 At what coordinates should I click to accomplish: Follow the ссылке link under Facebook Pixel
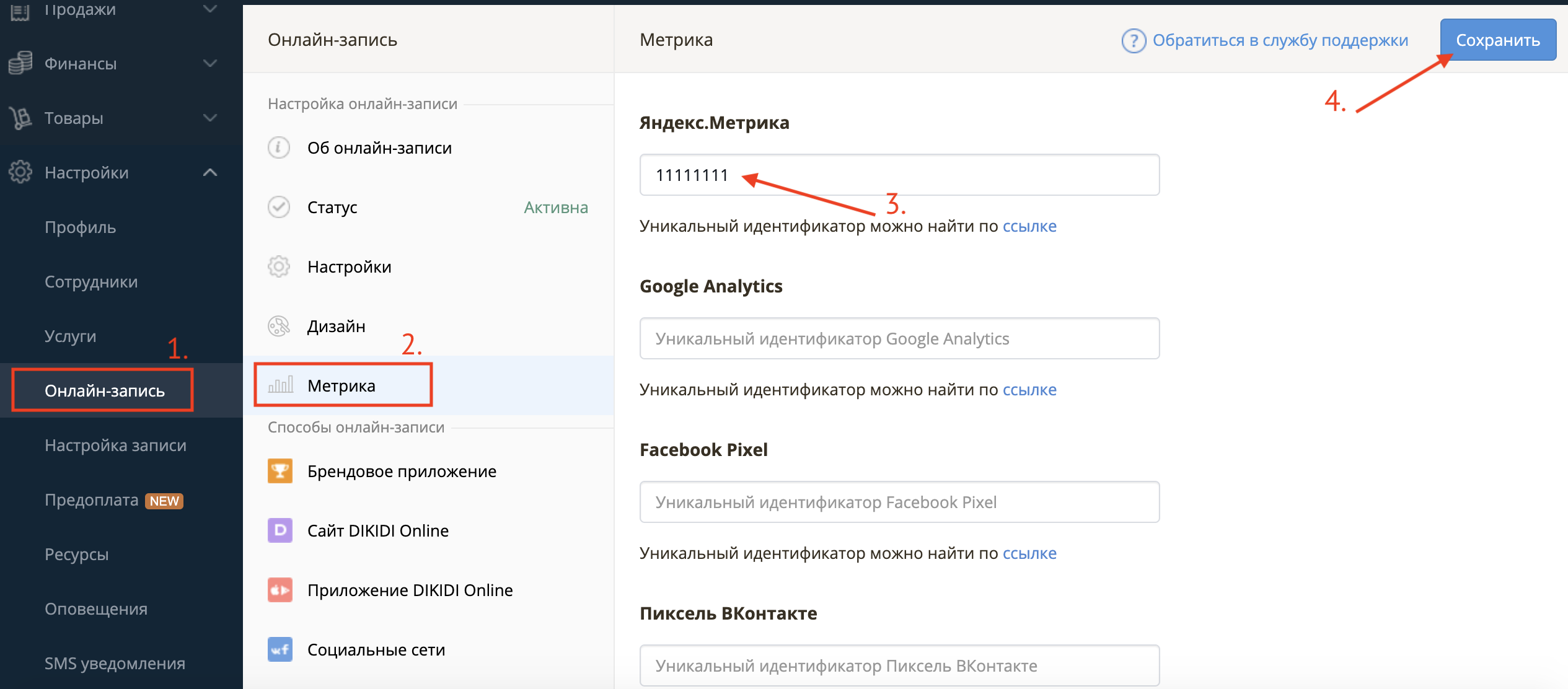point(1029,553)
